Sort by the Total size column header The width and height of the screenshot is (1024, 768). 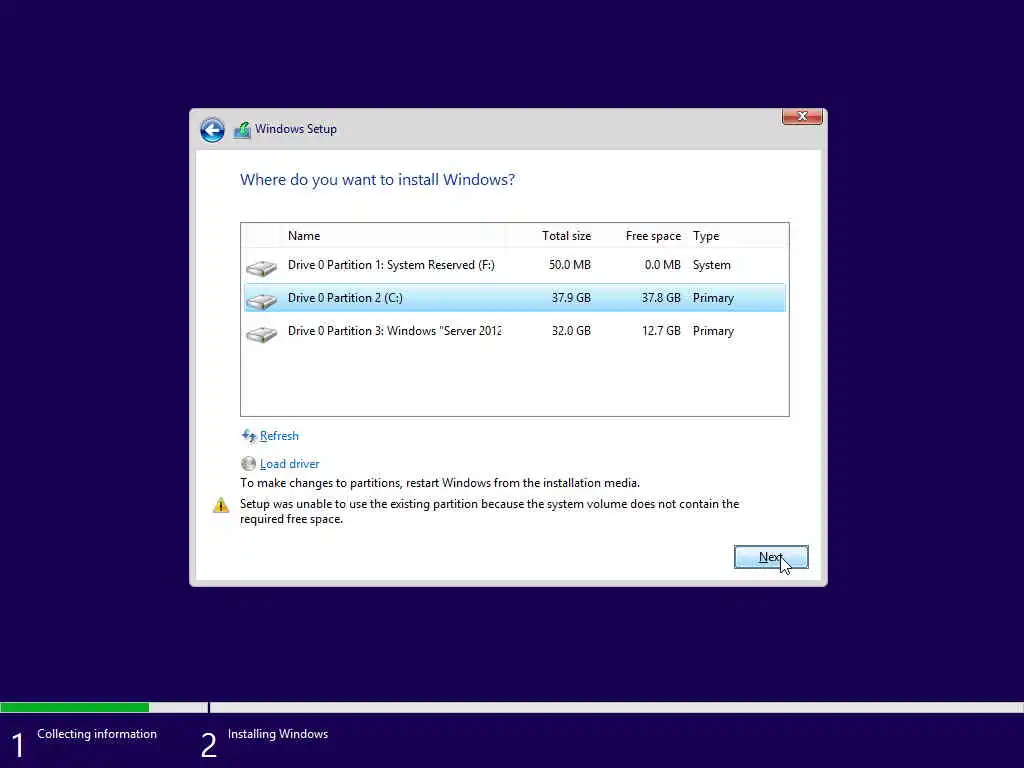click(x=566, y=236)
